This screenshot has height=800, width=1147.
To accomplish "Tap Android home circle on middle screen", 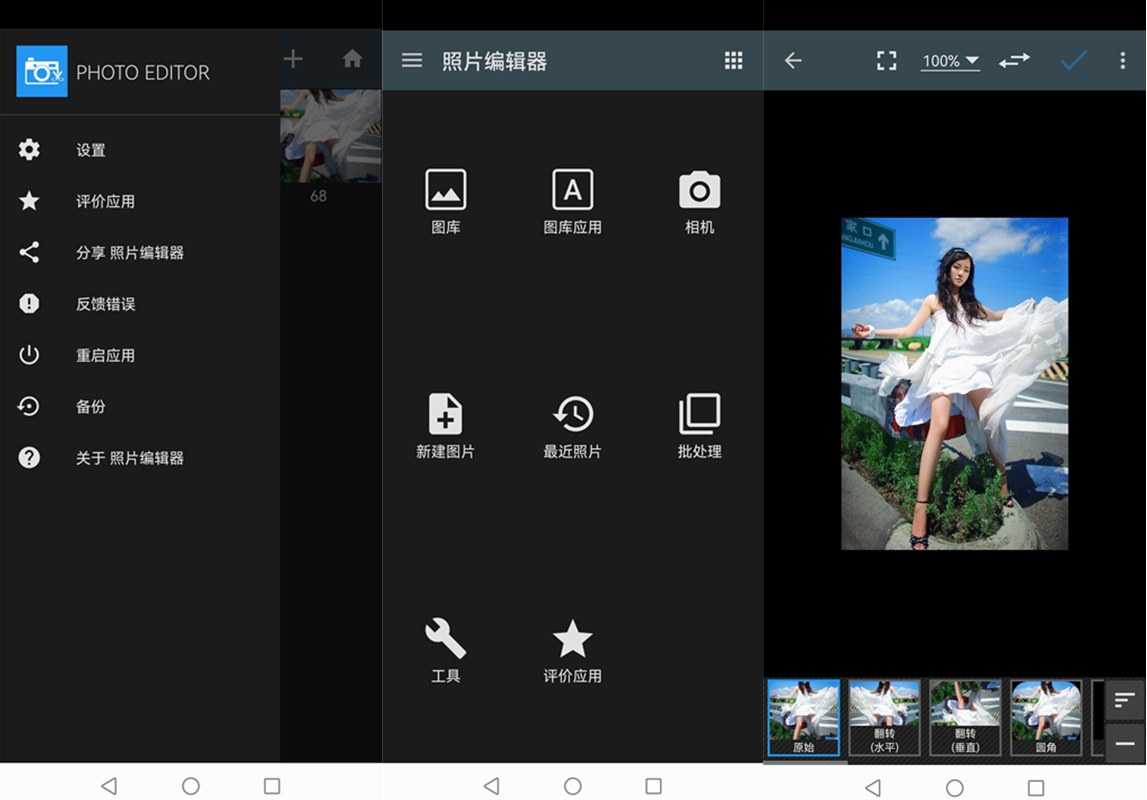I will [x=573, y=786].
